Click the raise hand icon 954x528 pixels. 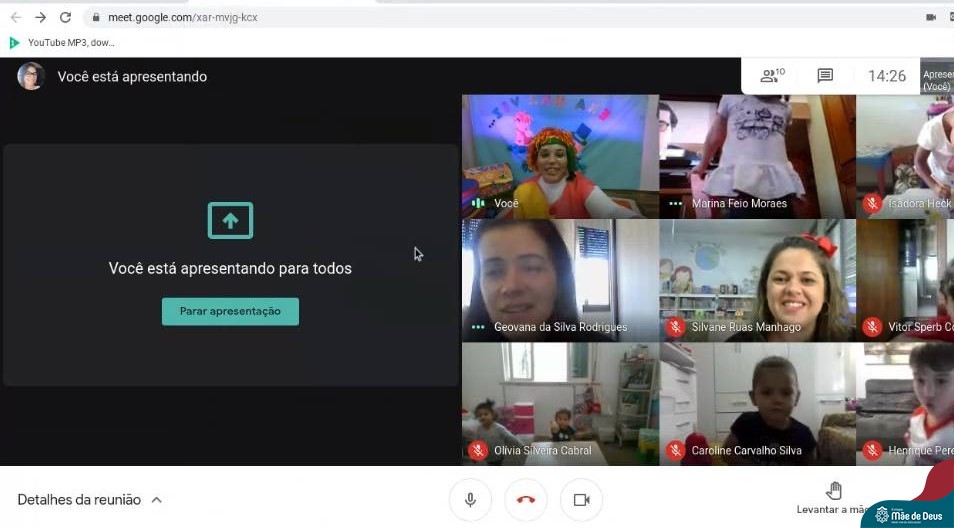(x=834, y=490)
